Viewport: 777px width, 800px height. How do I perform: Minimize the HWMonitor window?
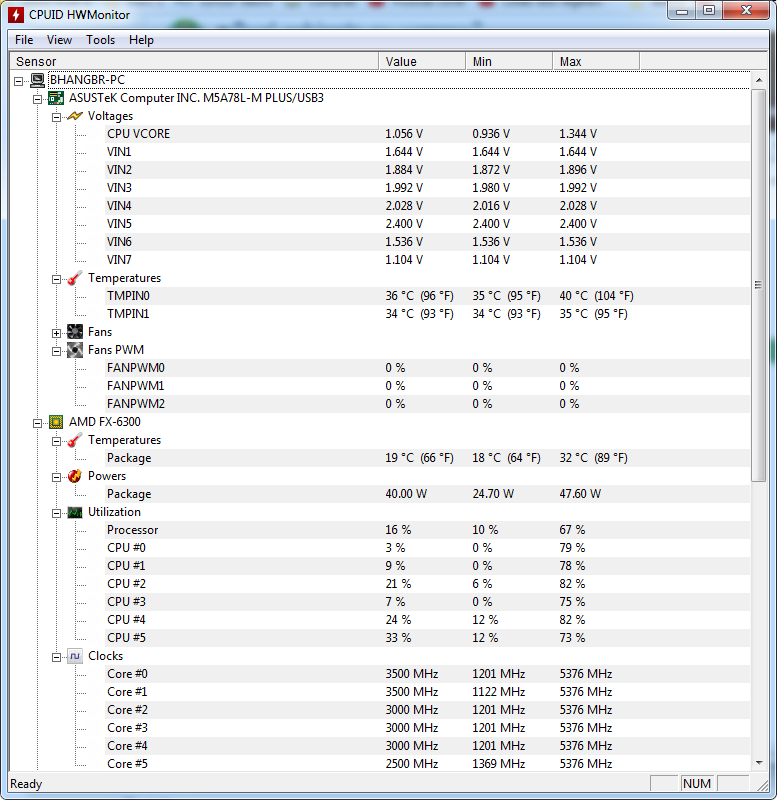coord(682,11)
